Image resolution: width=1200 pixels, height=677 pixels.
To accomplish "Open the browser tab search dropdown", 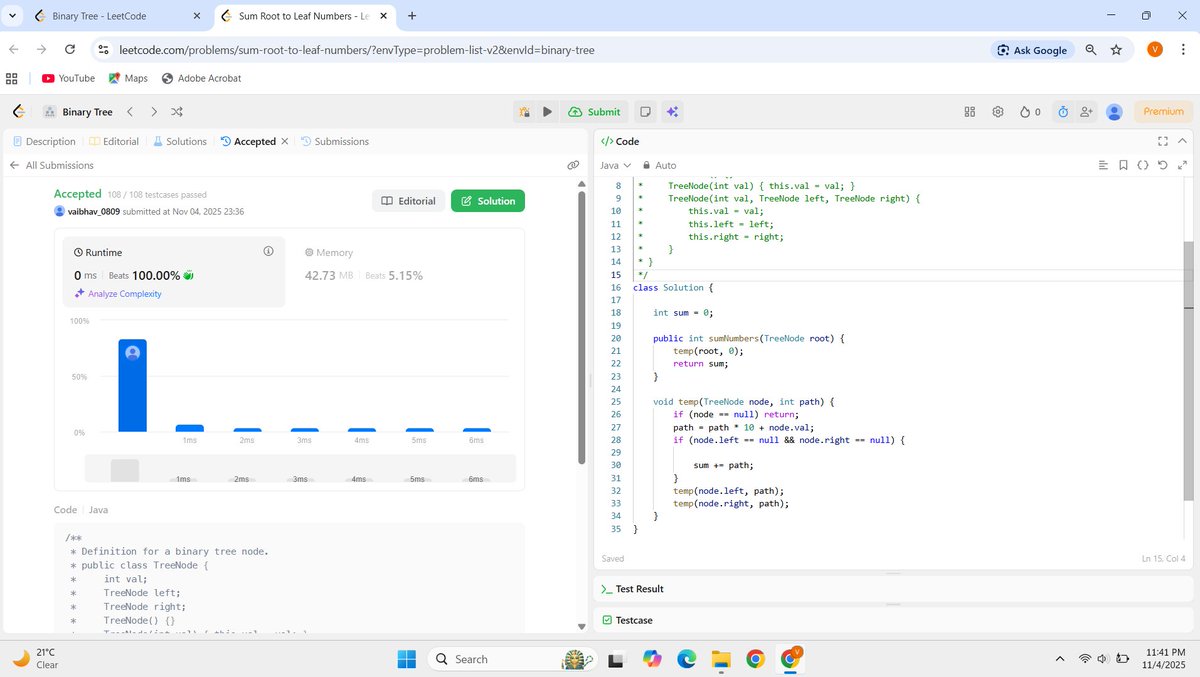I will pos(12,16).
